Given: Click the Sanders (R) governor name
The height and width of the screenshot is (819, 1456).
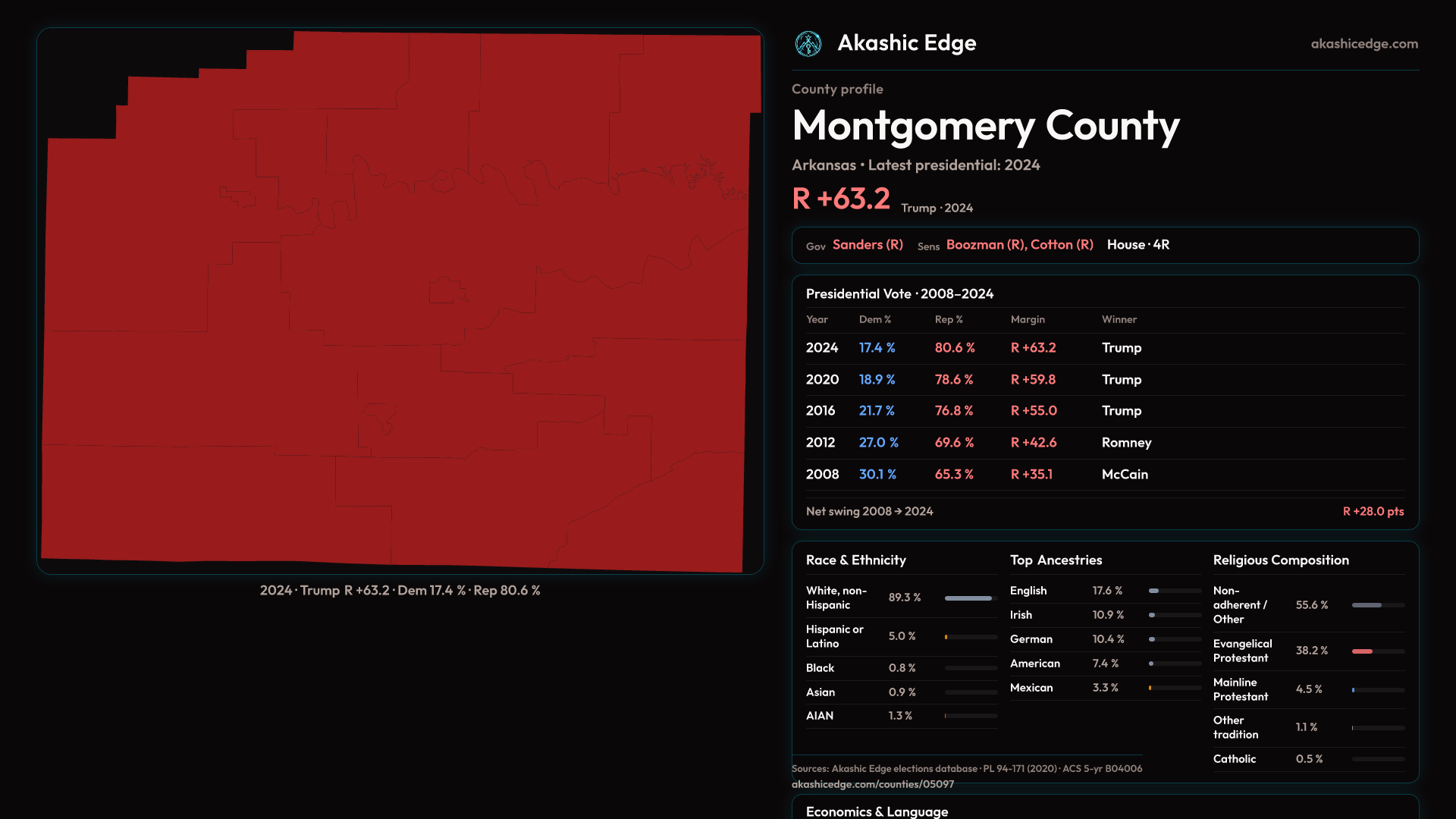Looking at the screenshot, I should point(868,245).
